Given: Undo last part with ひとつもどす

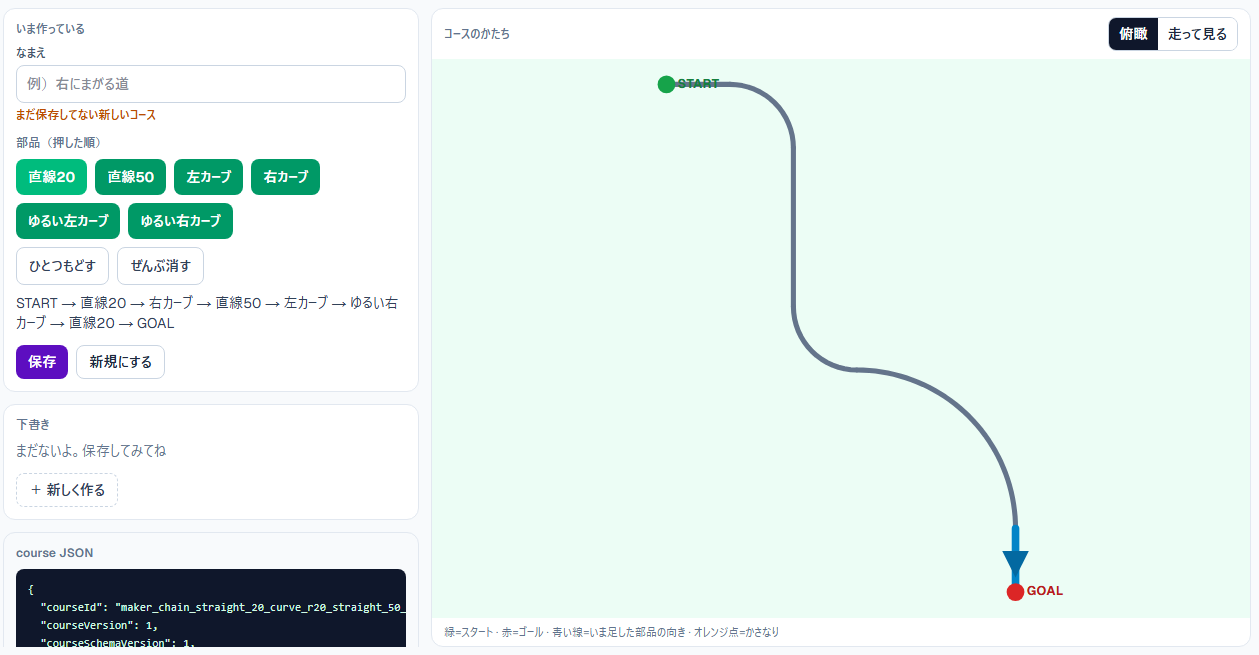Looking at the screenshot, I should [62, 266].
